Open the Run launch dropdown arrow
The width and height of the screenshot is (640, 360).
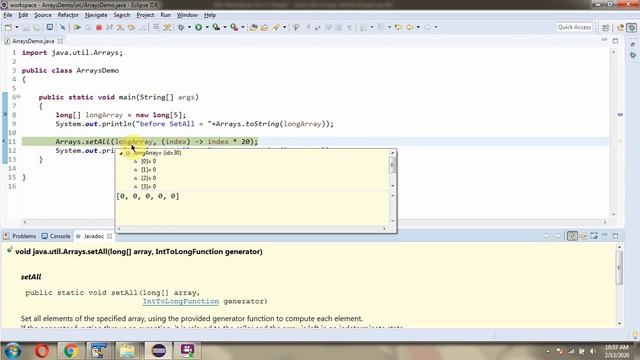pos(207,27)
